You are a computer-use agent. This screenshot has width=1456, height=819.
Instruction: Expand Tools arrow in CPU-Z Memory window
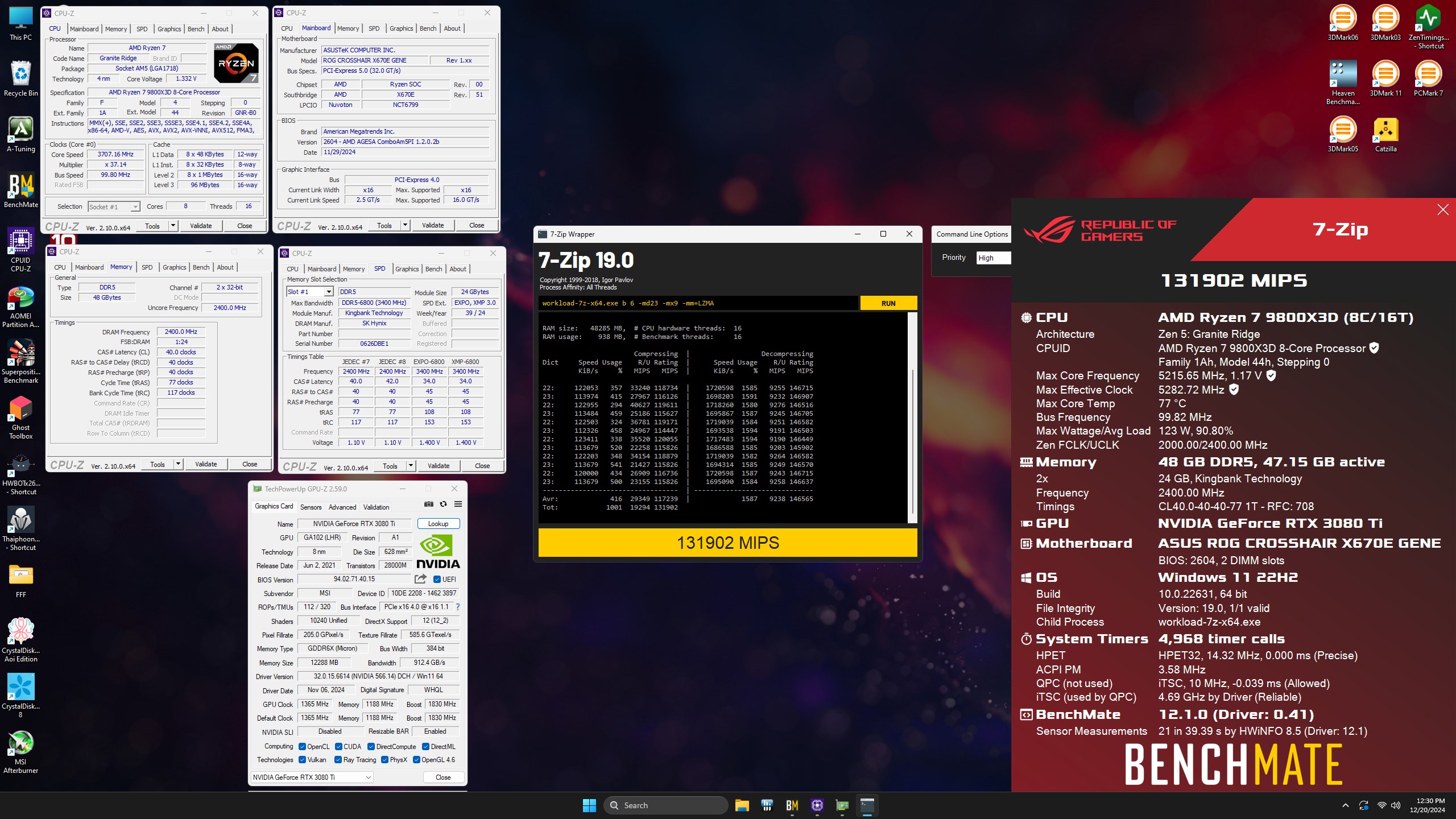[178, 464]
